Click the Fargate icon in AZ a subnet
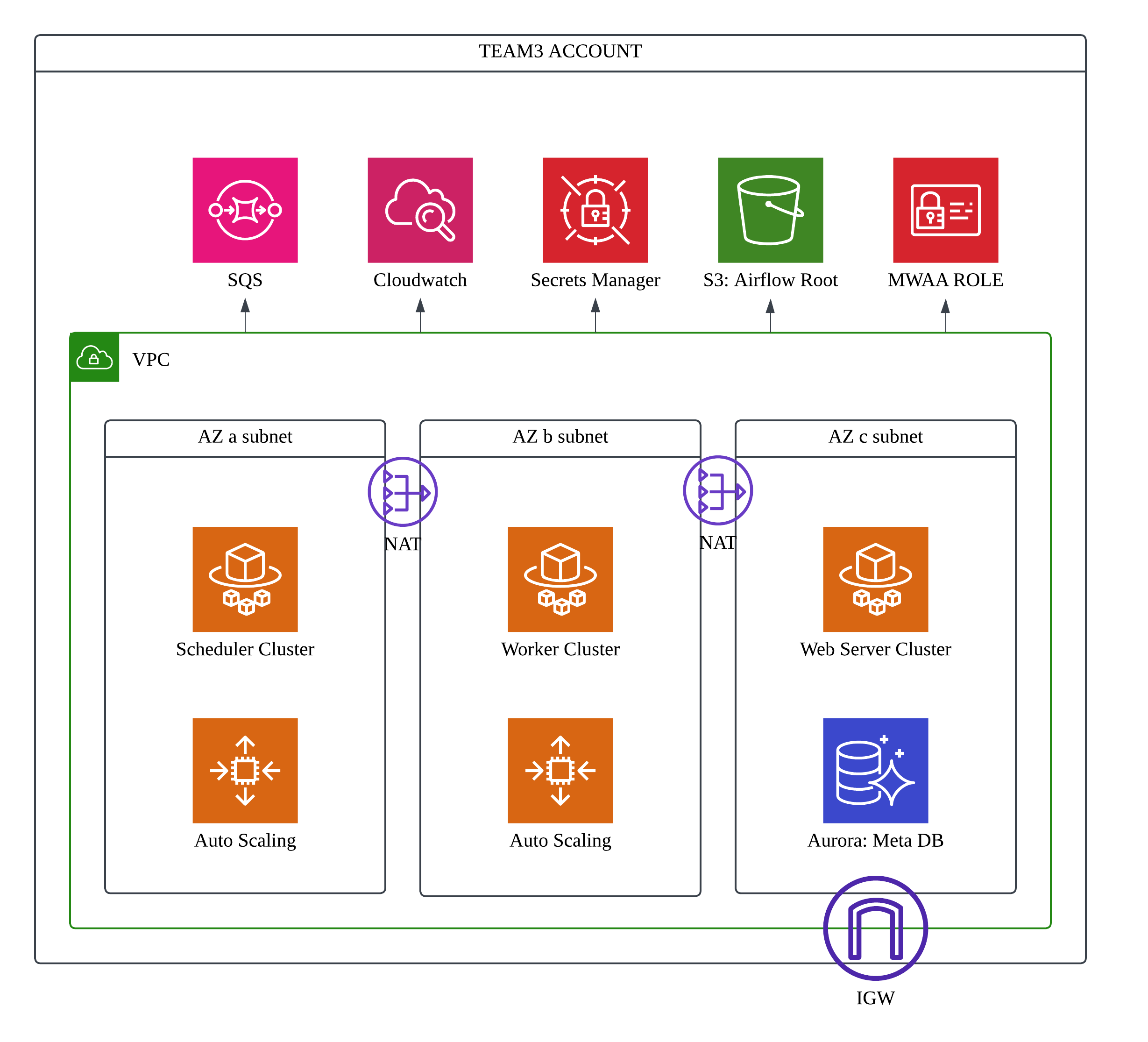 245,579
